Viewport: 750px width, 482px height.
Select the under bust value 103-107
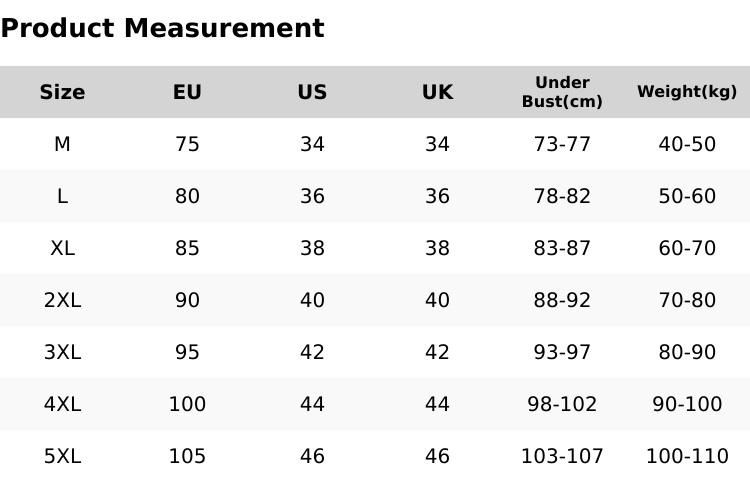[x=562, y=456]
